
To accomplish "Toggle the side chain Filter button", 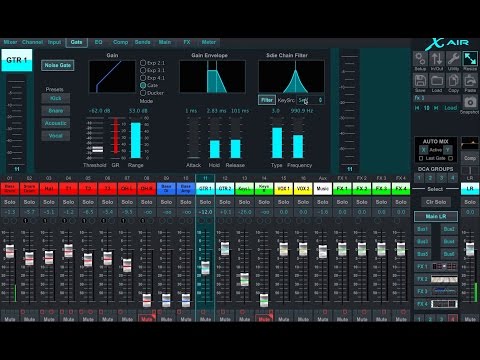I will pyautogui.click(x=267, y=100).
